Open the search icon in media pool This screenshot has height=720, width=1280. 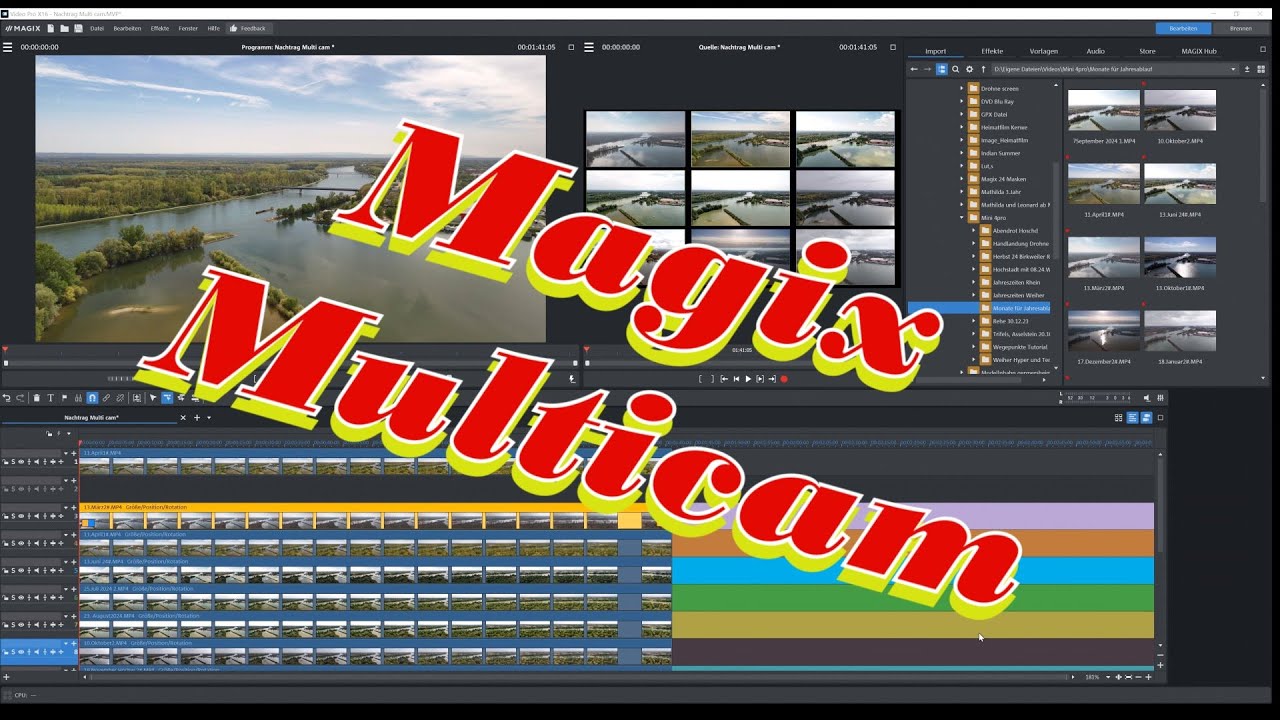[x=955, y=69]
